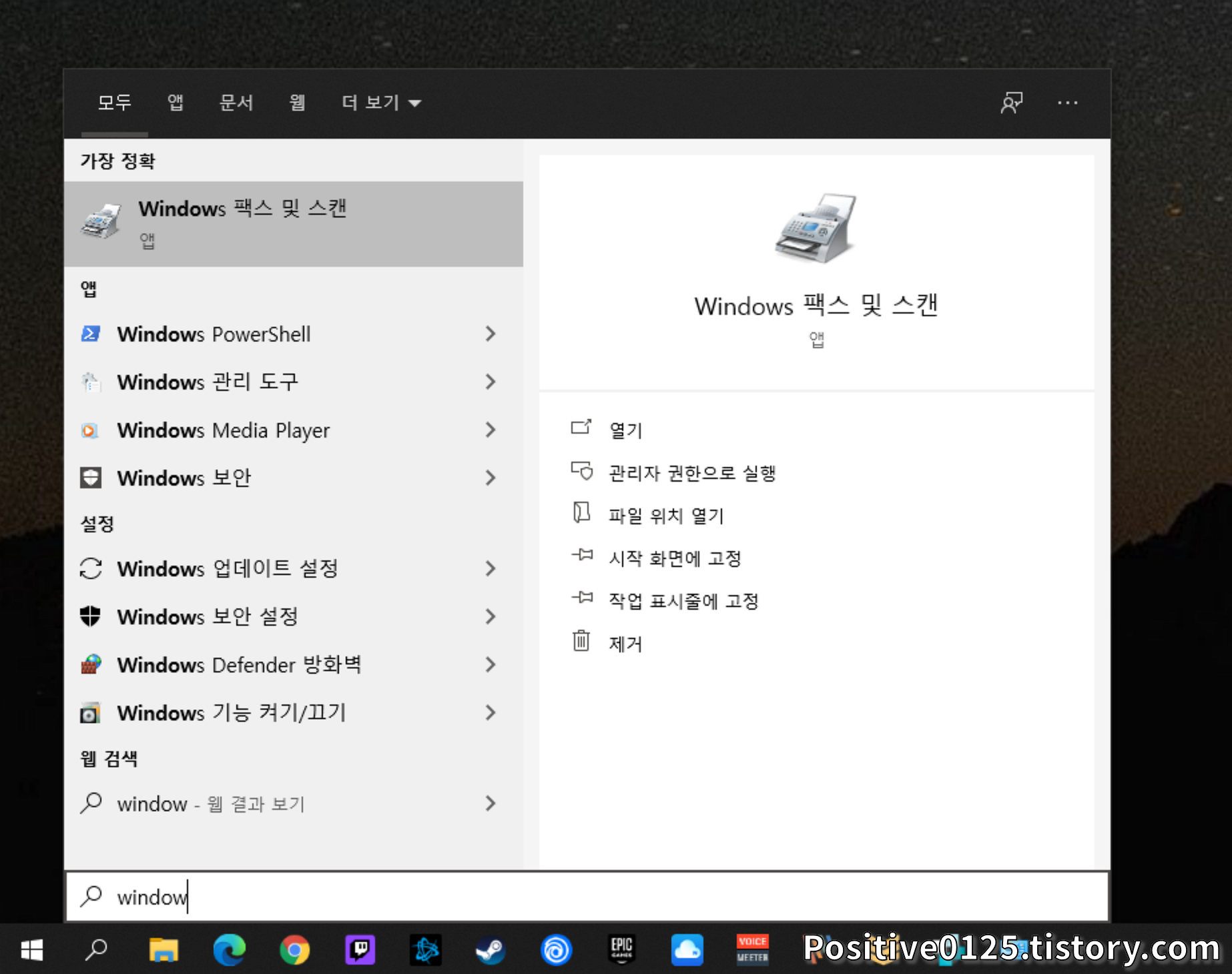Click the Windows 관리 도구 icon

point(91,382)
